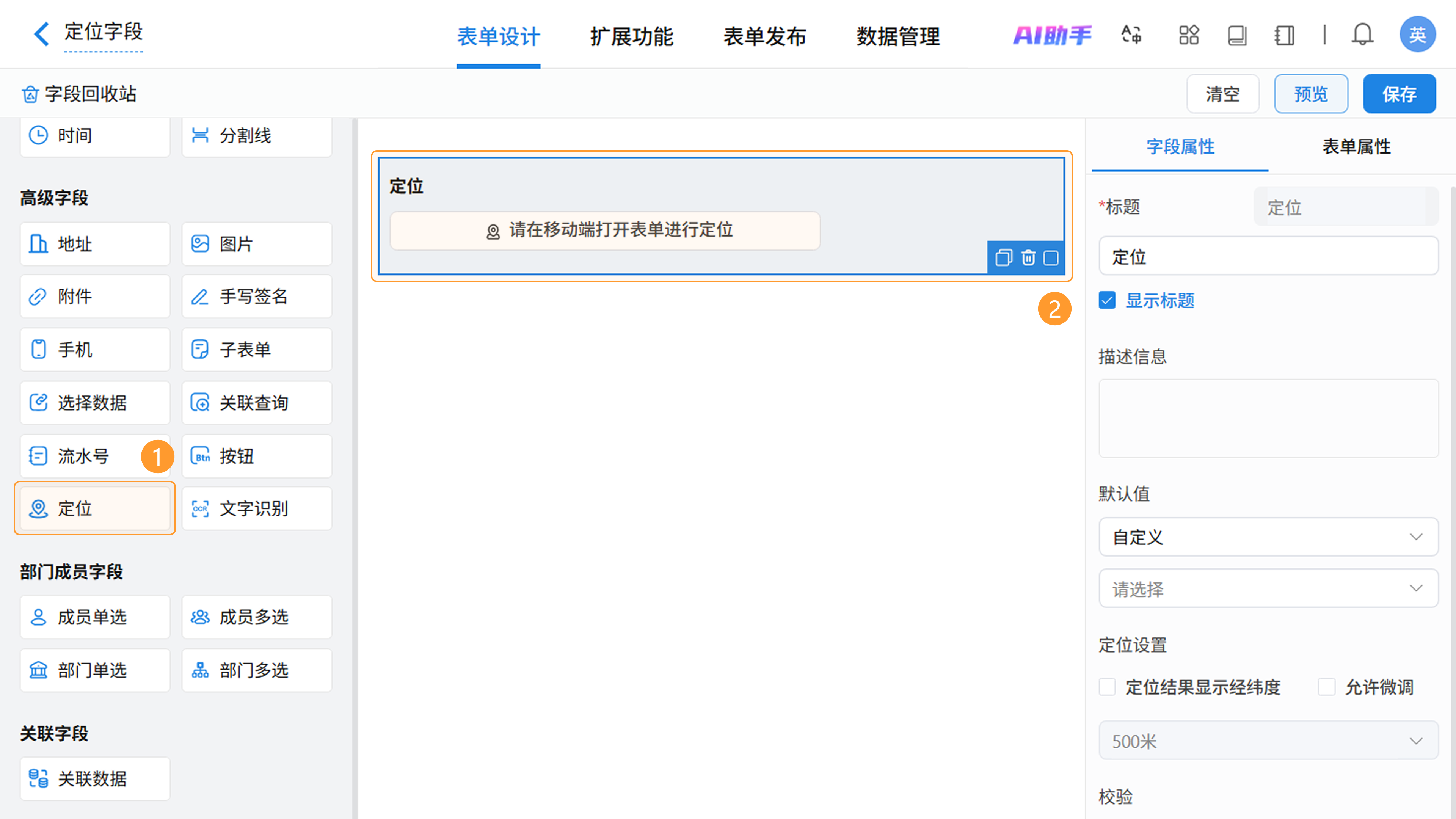This screenshot has width=1456, height=819.
Task: Open the 500米 range dropdown
Action: click(1268, 741)
